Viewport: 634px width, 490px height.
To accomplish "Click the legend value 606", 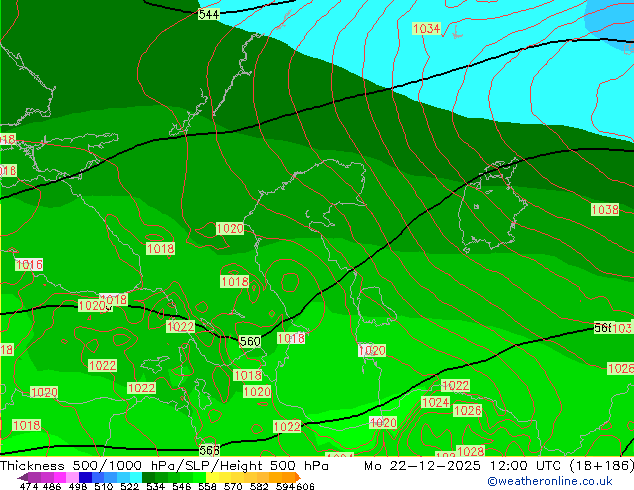I will pyautogui.click(x=305, y=486).
